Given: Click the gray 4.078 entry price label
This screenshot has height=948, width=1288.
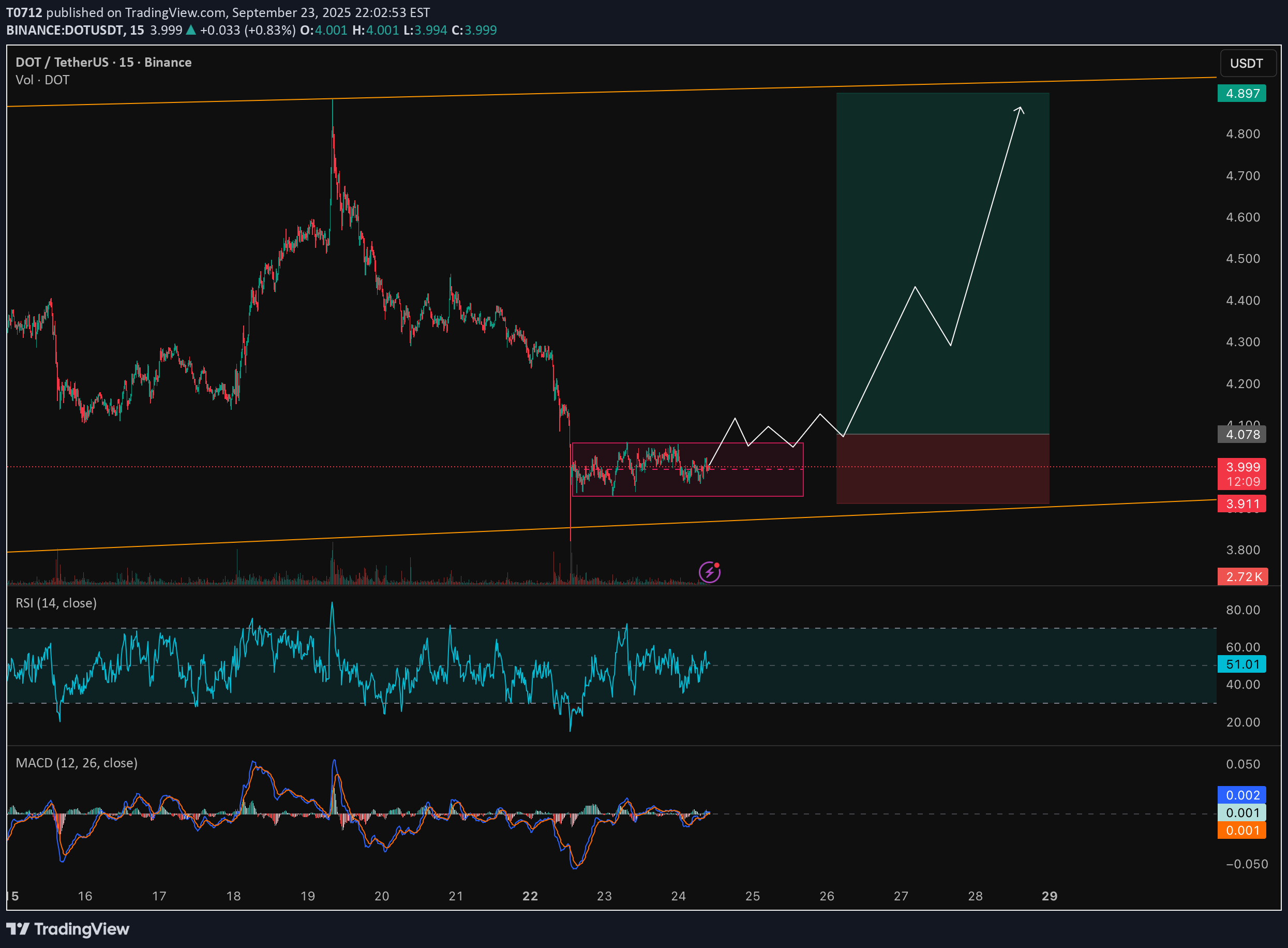Looking at the screenshot, I should tap(1241, 434).
